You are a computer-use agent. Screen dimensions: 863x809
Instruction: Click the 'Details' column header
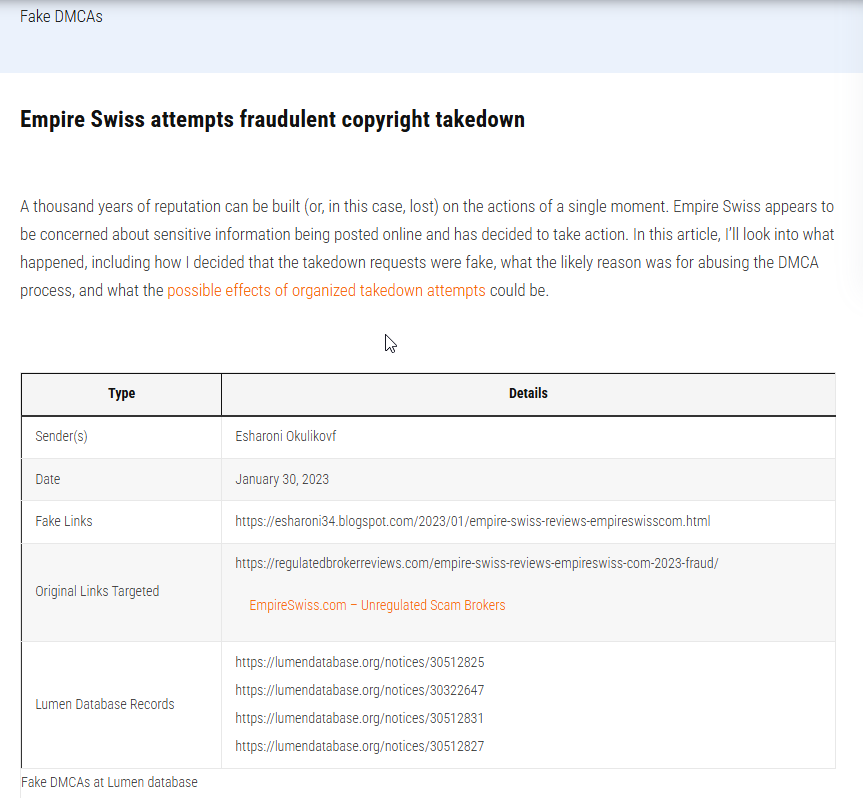tap(528, 393)
